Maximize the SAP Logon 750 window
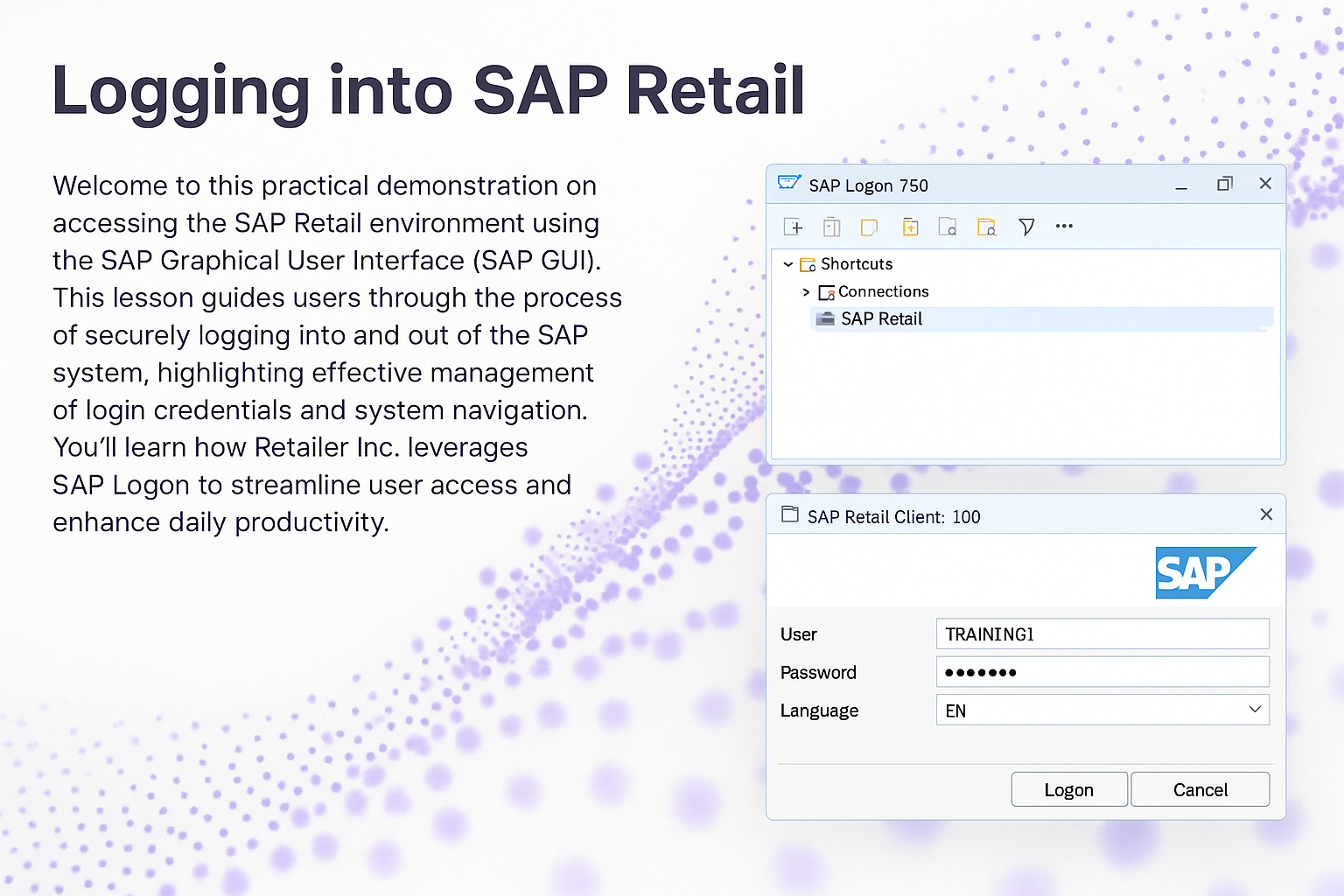Image resolution: width=1344 pixels, height=896 pixels. [1224, 184]
